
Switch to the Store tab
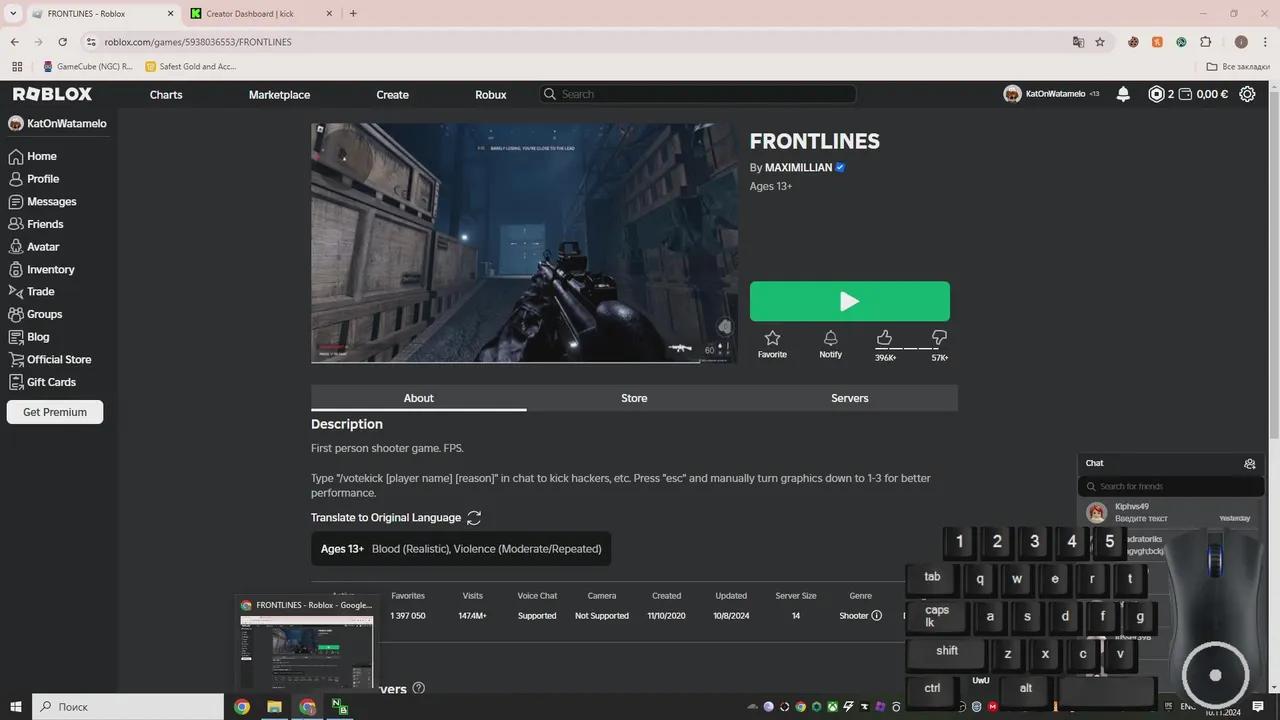pos(634,398)
